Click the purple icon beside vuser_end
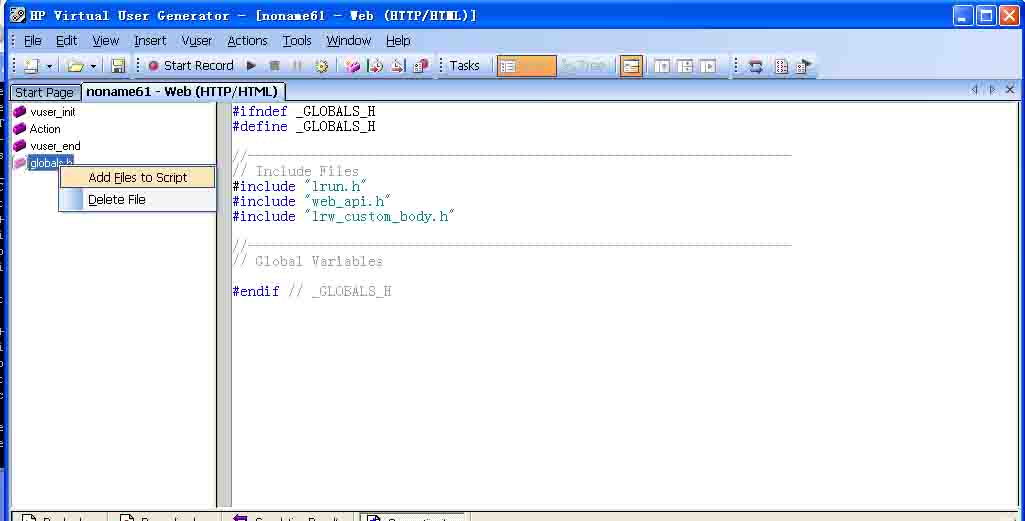The height and width of the screenshot is (521, 1025). (x=20, y=146)
